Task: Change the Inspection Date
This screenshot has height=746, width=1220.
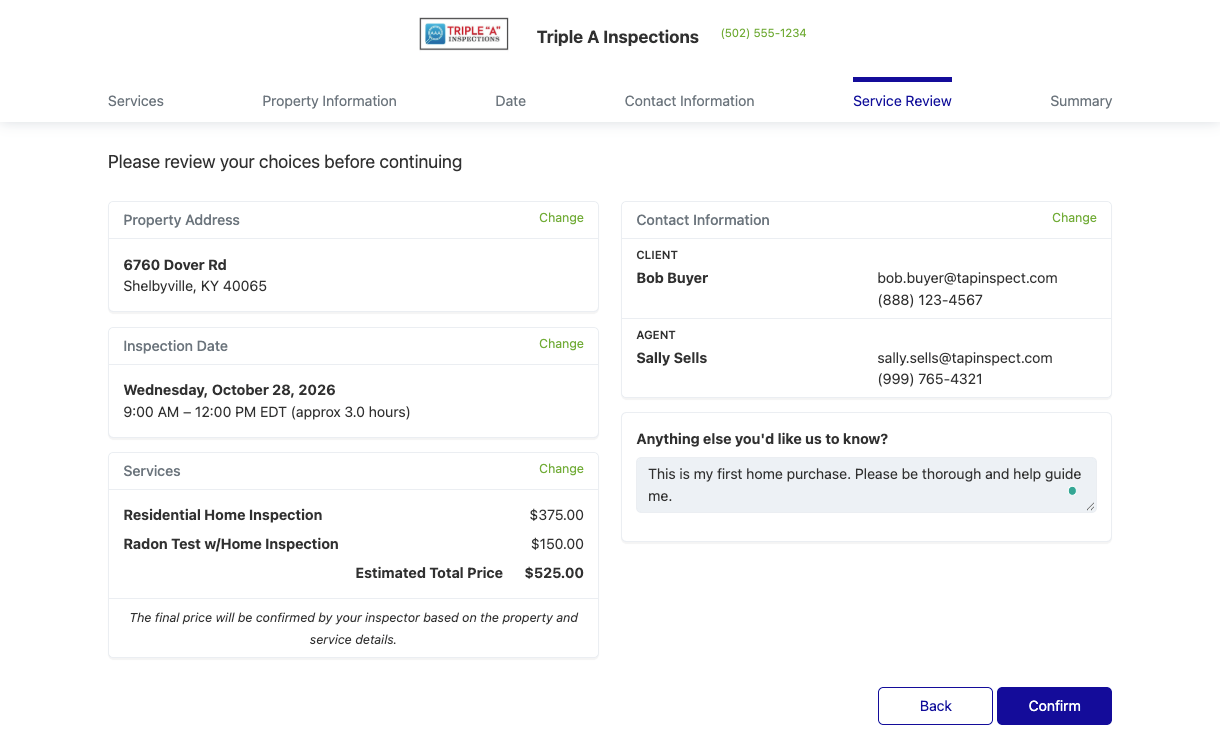Action: [561, 344]
